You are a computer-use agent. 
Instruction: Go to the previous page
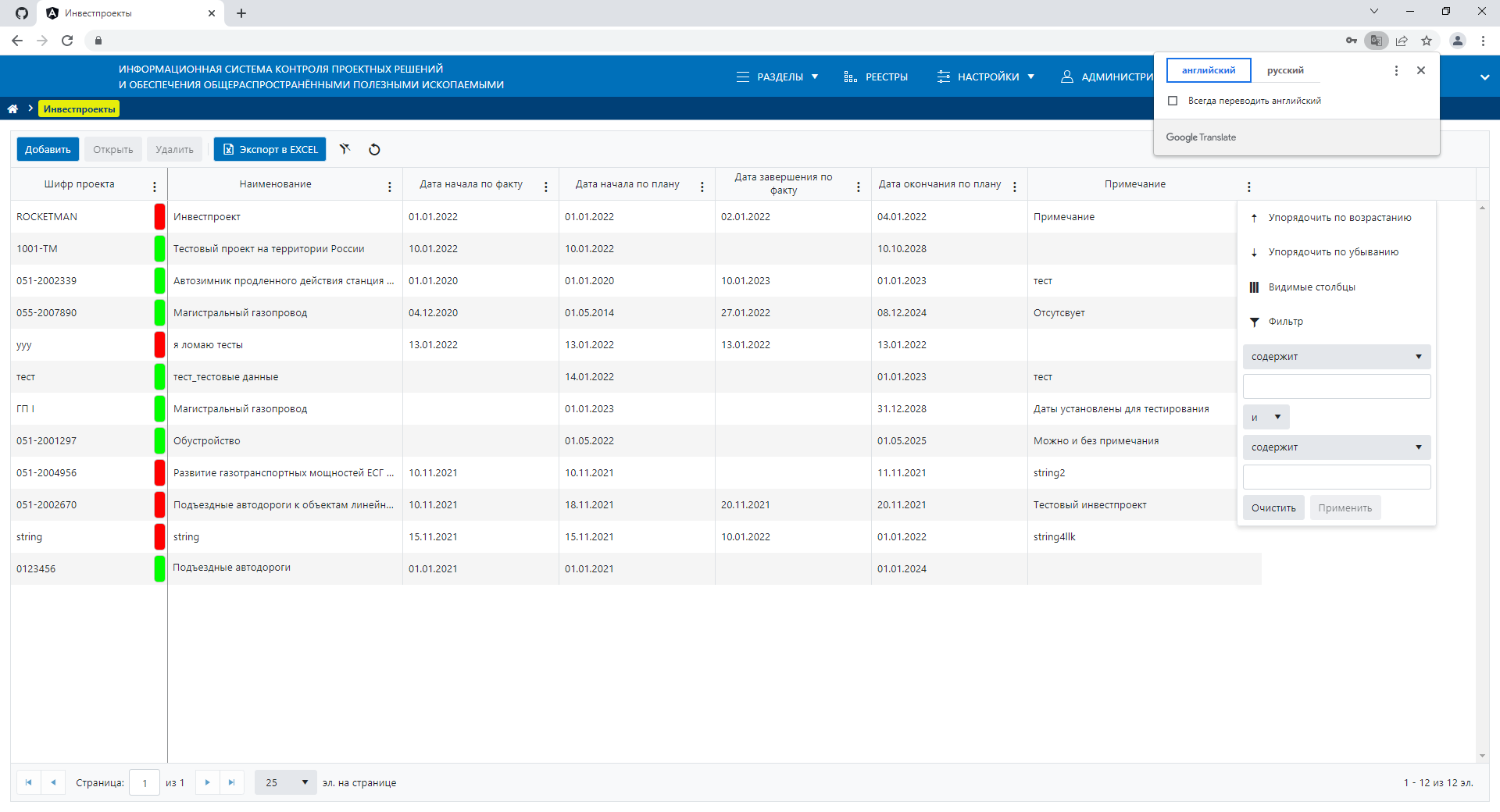coord(53,782)
